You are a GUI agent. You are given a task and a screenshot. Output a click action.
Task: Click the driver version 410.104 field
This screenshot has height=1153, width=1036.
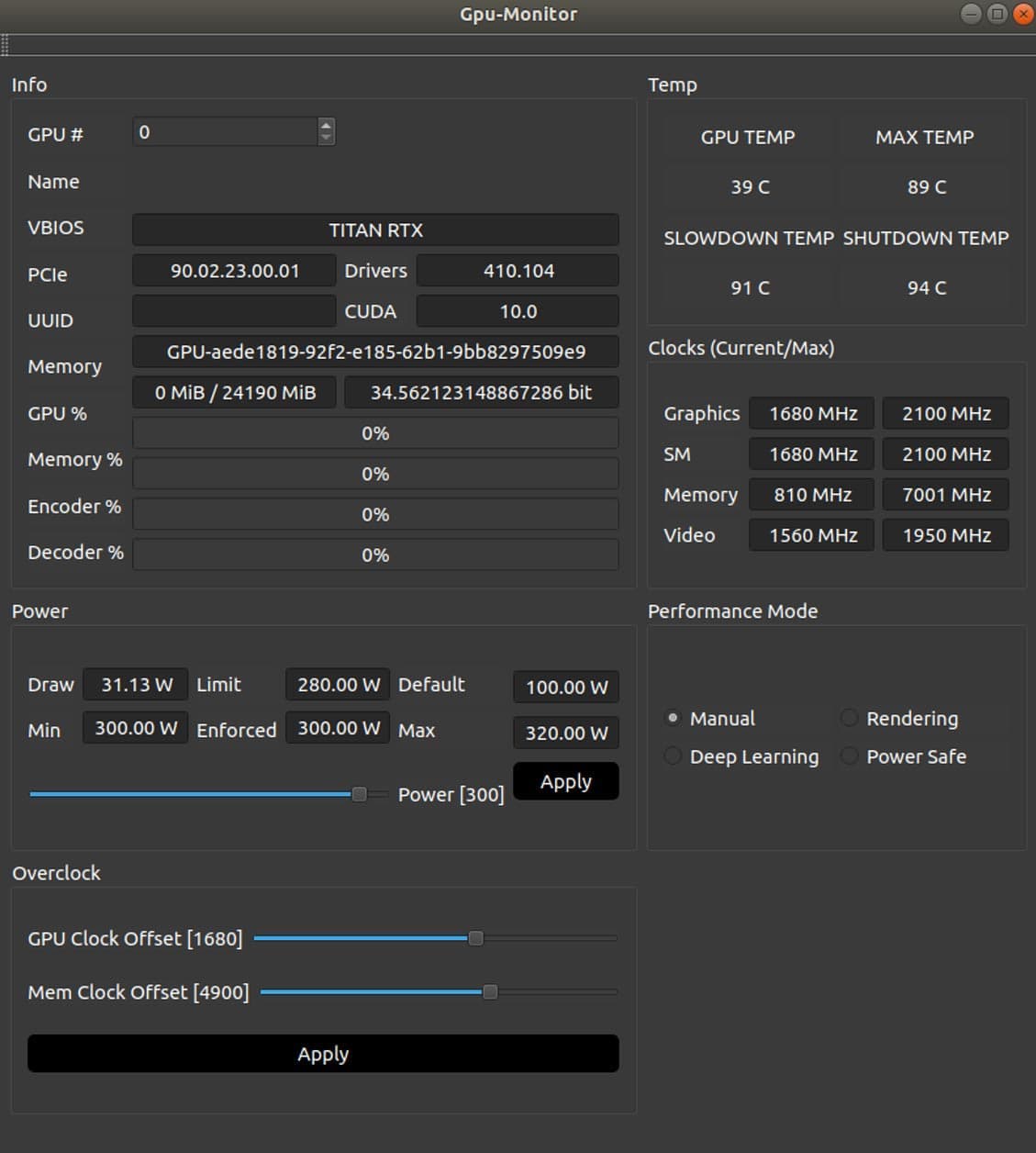coord(518,271)
